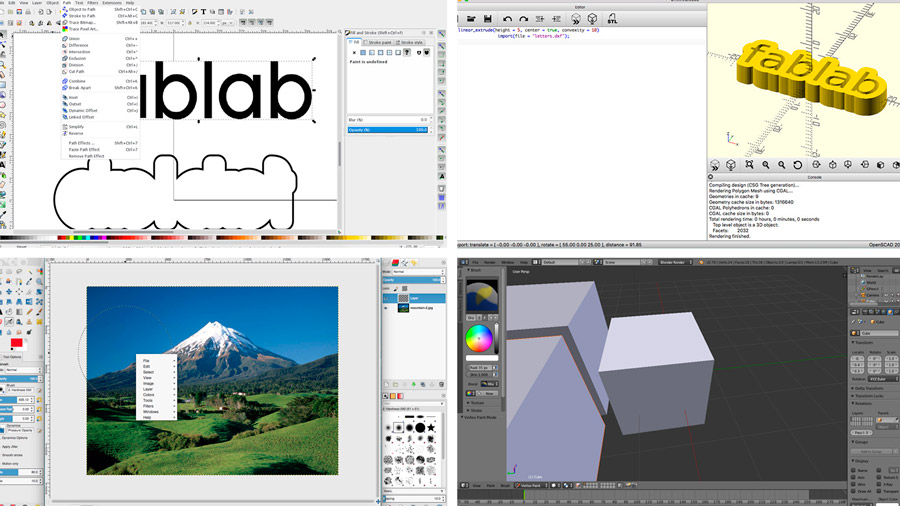This screenshot has height=506, width=900.
Task: Click the red foreground color swatch in GIMP
Action: 17,342
